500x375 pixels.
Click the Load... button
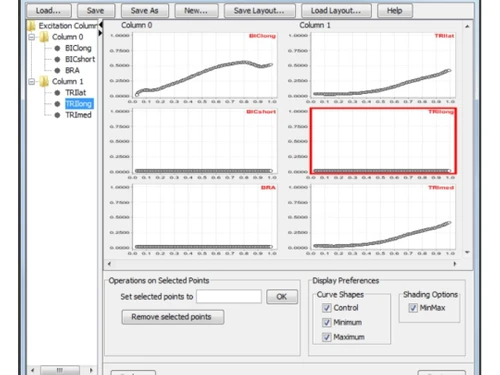pos(49,11)
